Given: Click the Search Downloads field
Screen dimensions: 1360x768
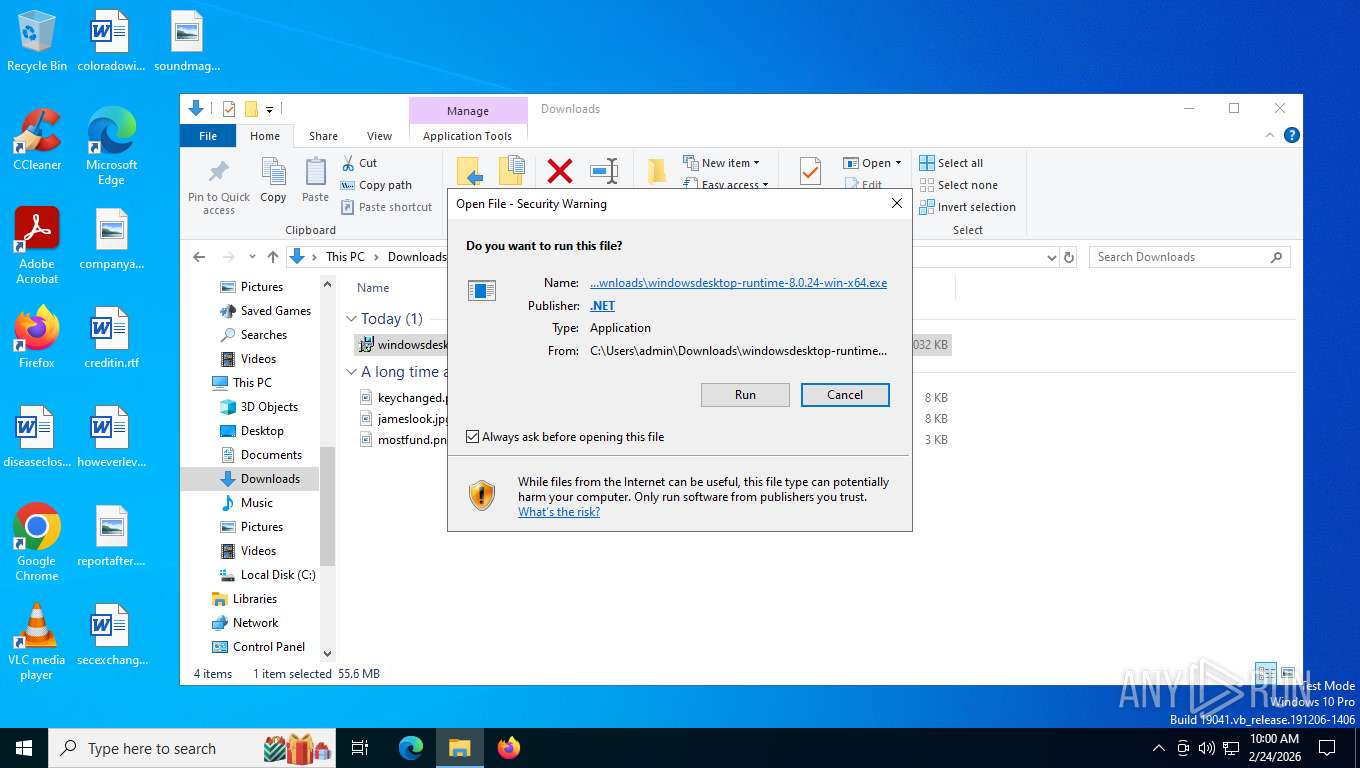Looking at the screenshot, I should 1189,257.
